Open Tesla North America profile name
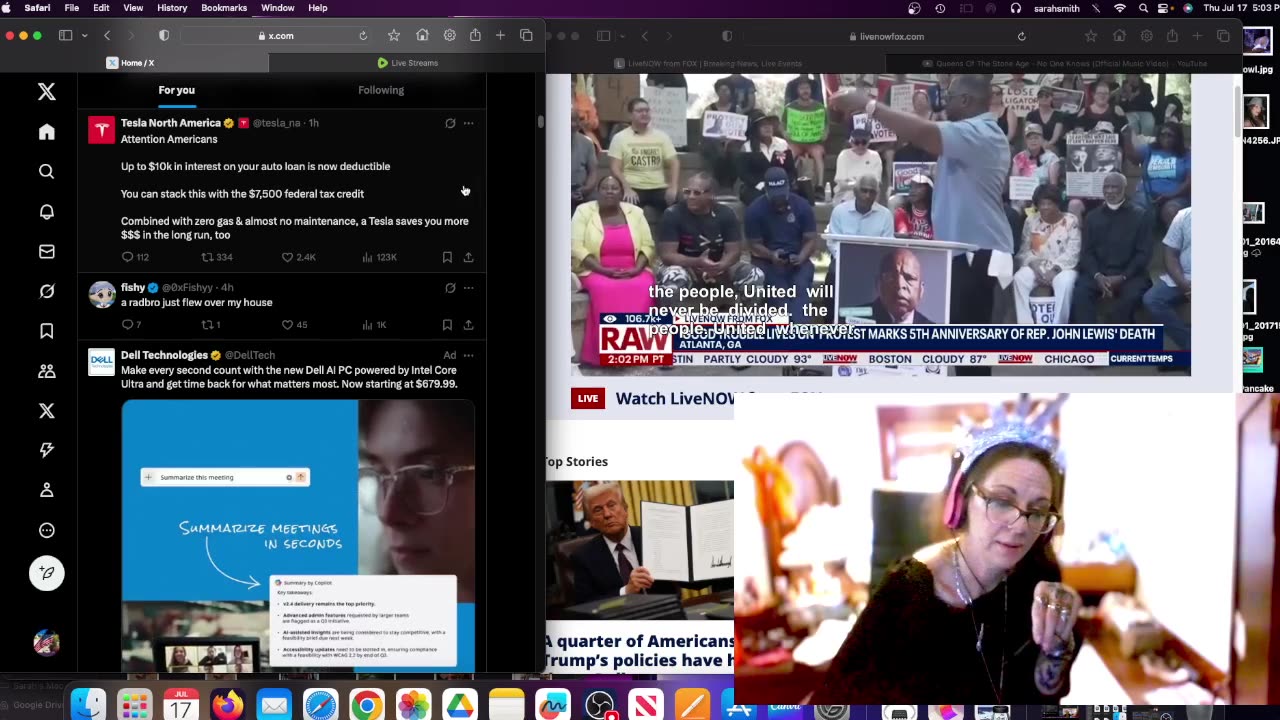1280x720 pixels. (171, 123)
